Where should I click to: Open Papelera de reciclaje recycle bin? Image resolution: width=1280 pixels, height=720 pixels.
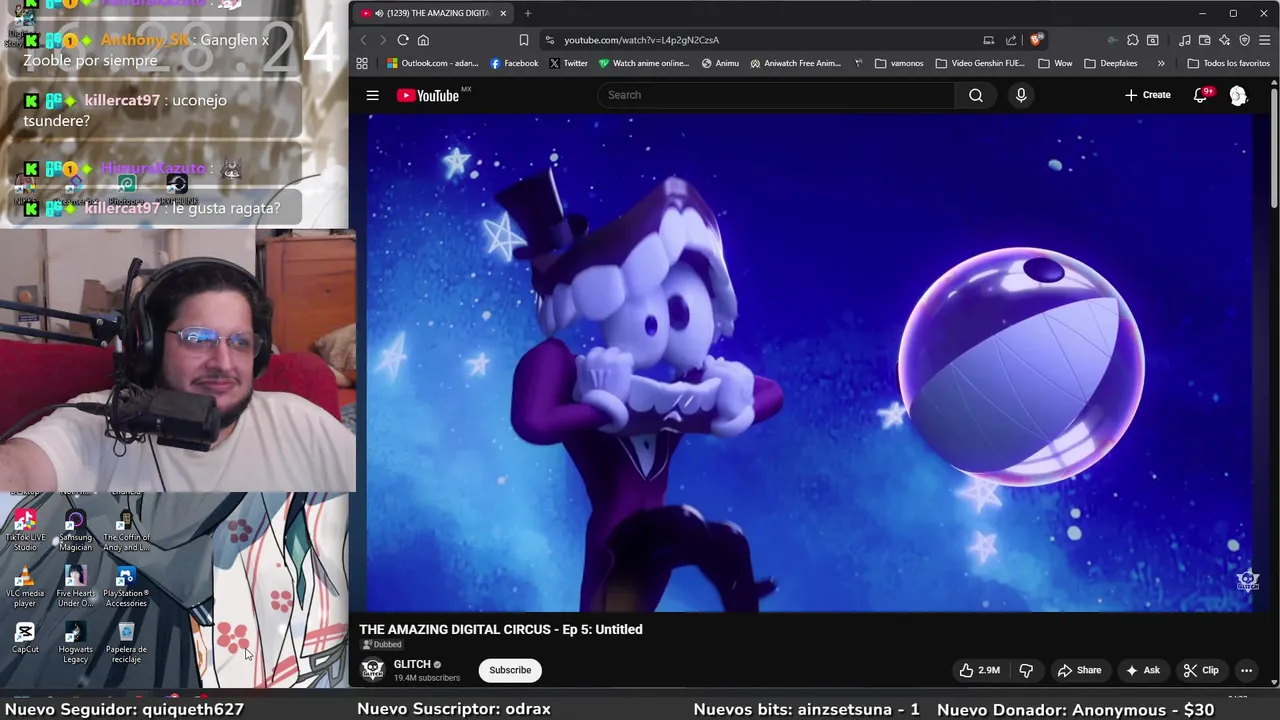tap(126, 642)
